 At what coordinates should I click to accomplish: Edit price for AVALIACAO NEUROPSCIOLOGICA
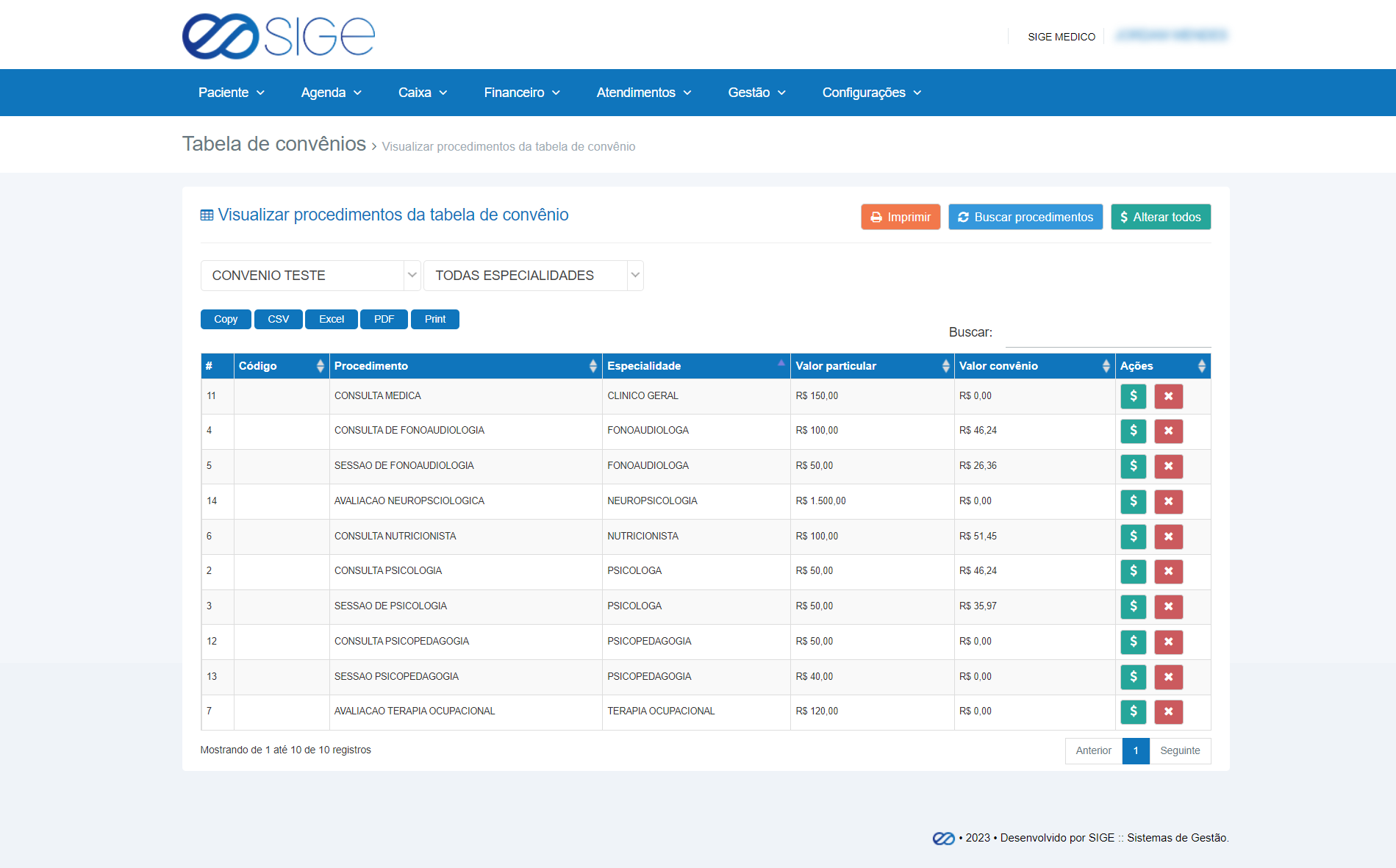1133,501
